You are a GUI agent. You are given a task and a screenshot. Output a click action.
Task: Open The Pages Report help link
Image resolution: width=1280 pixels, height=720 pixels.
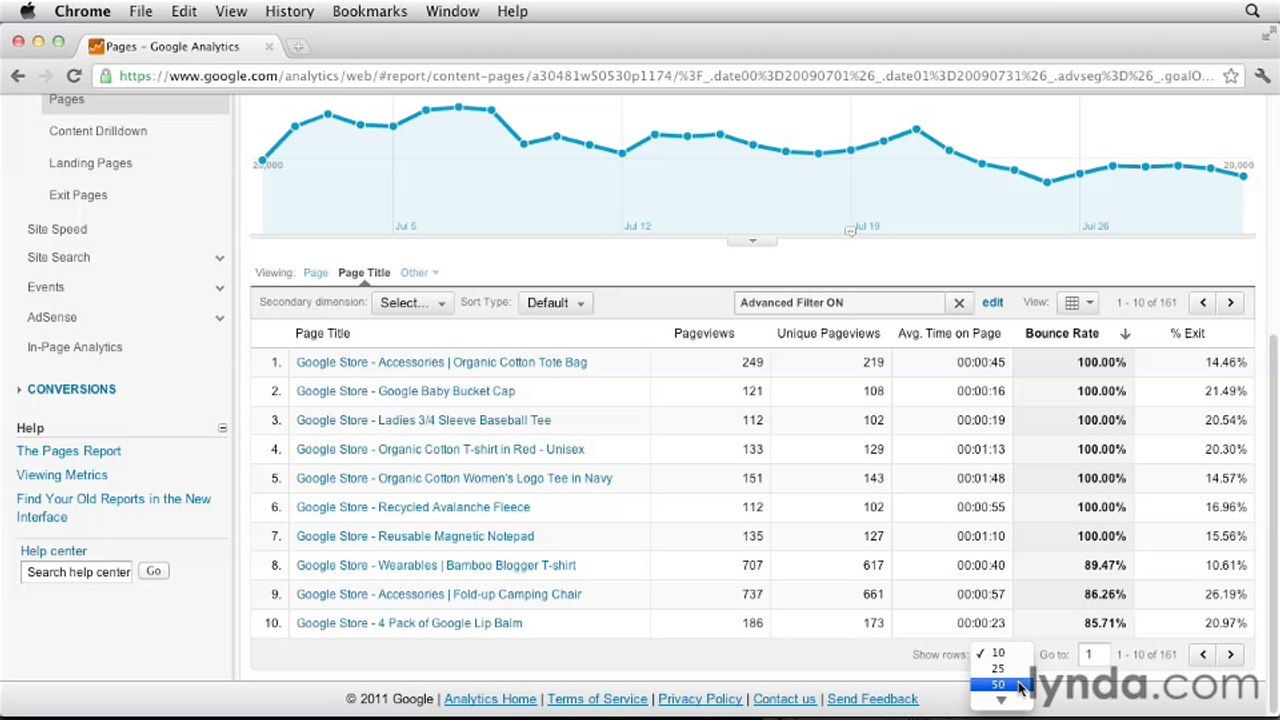coord(68,451)
